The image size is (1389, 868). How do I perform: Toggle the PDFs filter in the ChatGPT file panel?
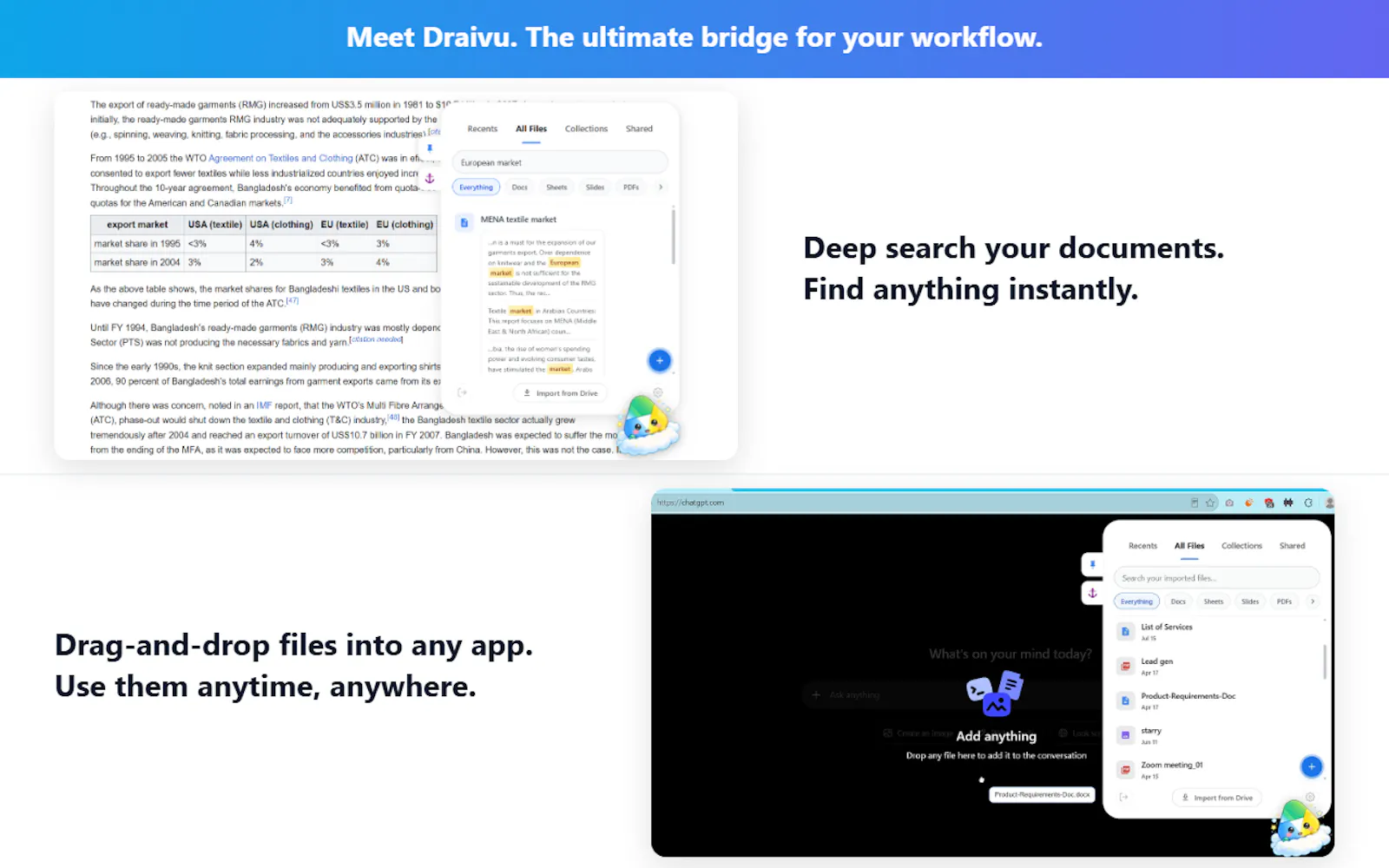tap(1284, 602)
